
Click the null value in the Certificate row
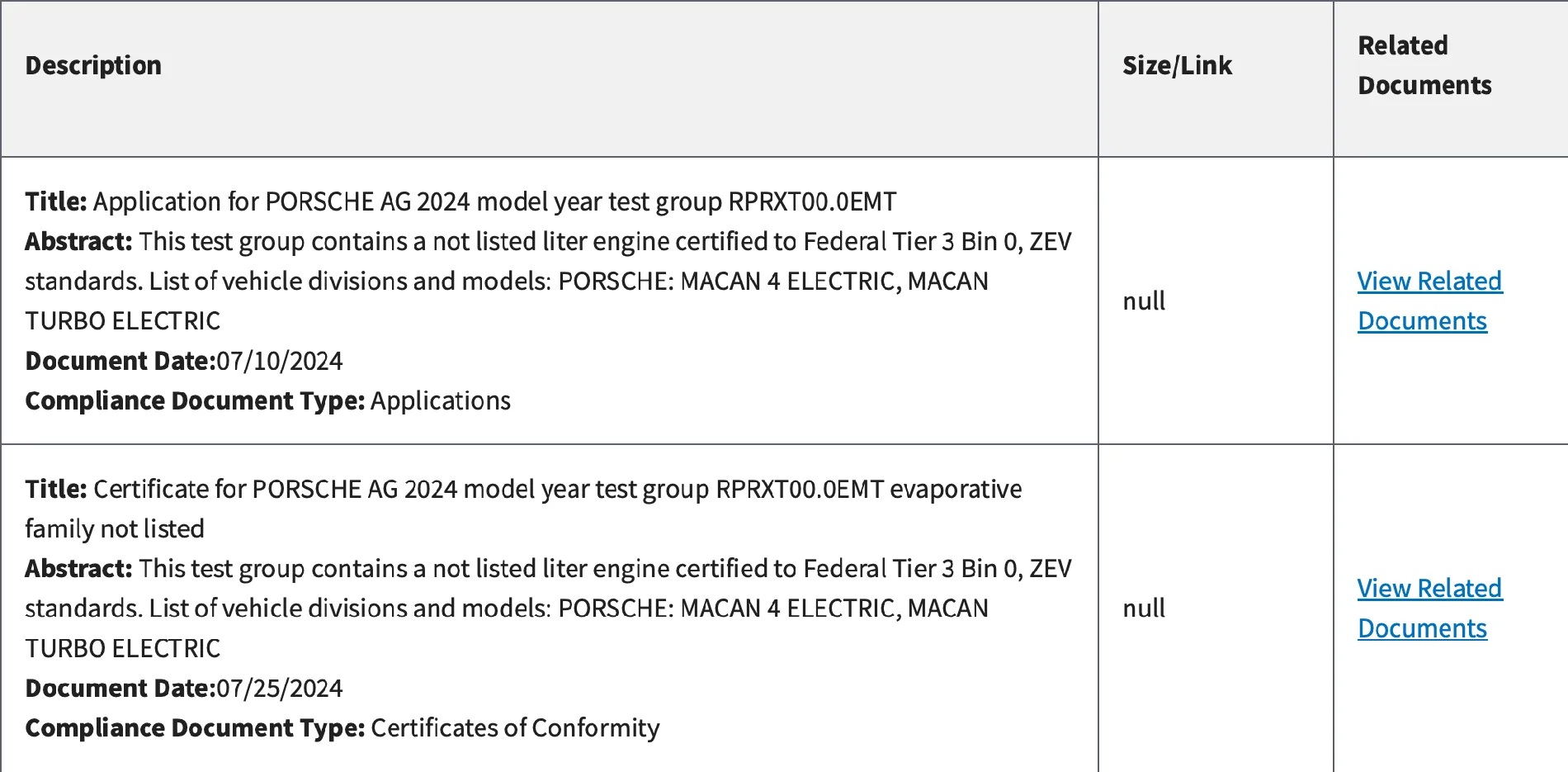click(1144, 608)
